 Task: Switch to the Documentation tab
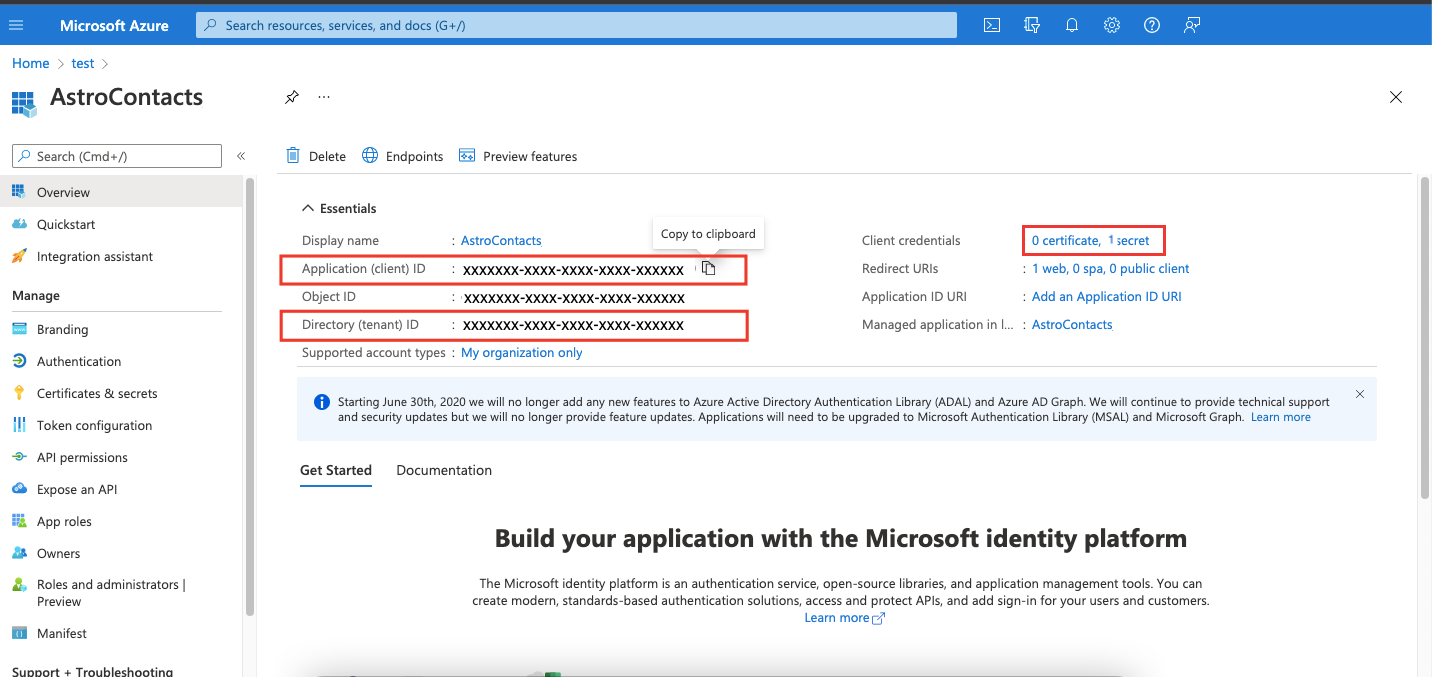pos(444,470)
